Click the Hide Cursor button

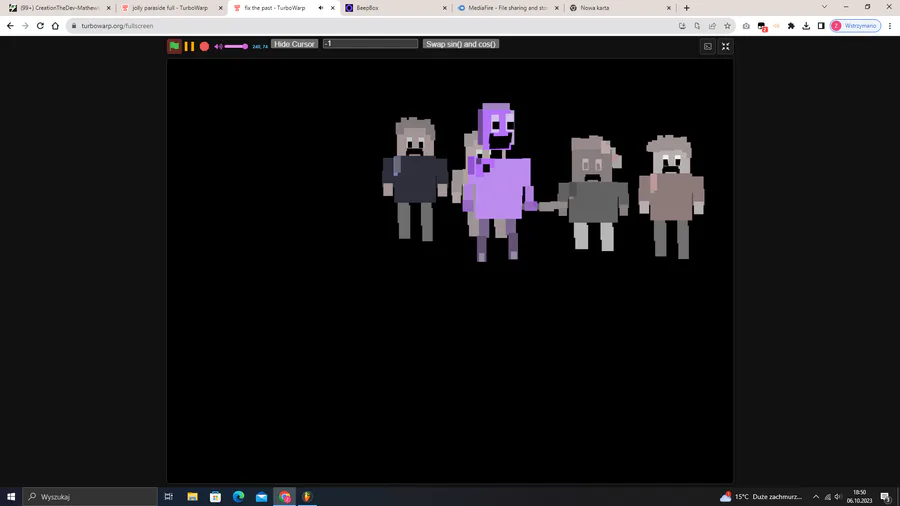[x=294, y=44]
